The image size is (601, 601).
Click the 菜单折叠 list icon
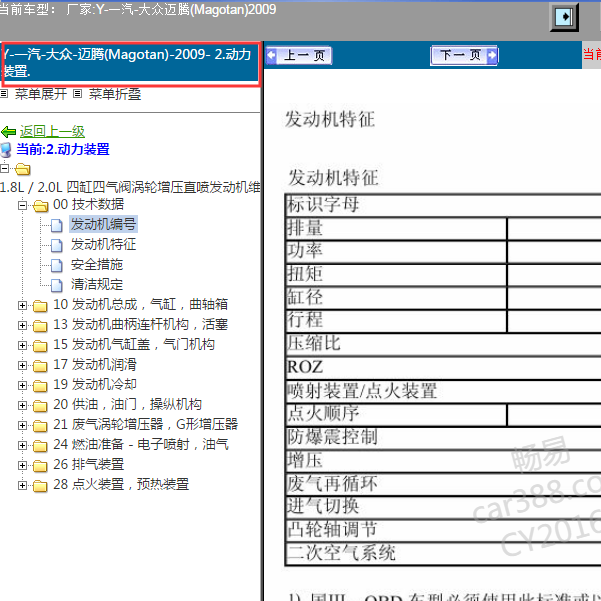(77, 94)
